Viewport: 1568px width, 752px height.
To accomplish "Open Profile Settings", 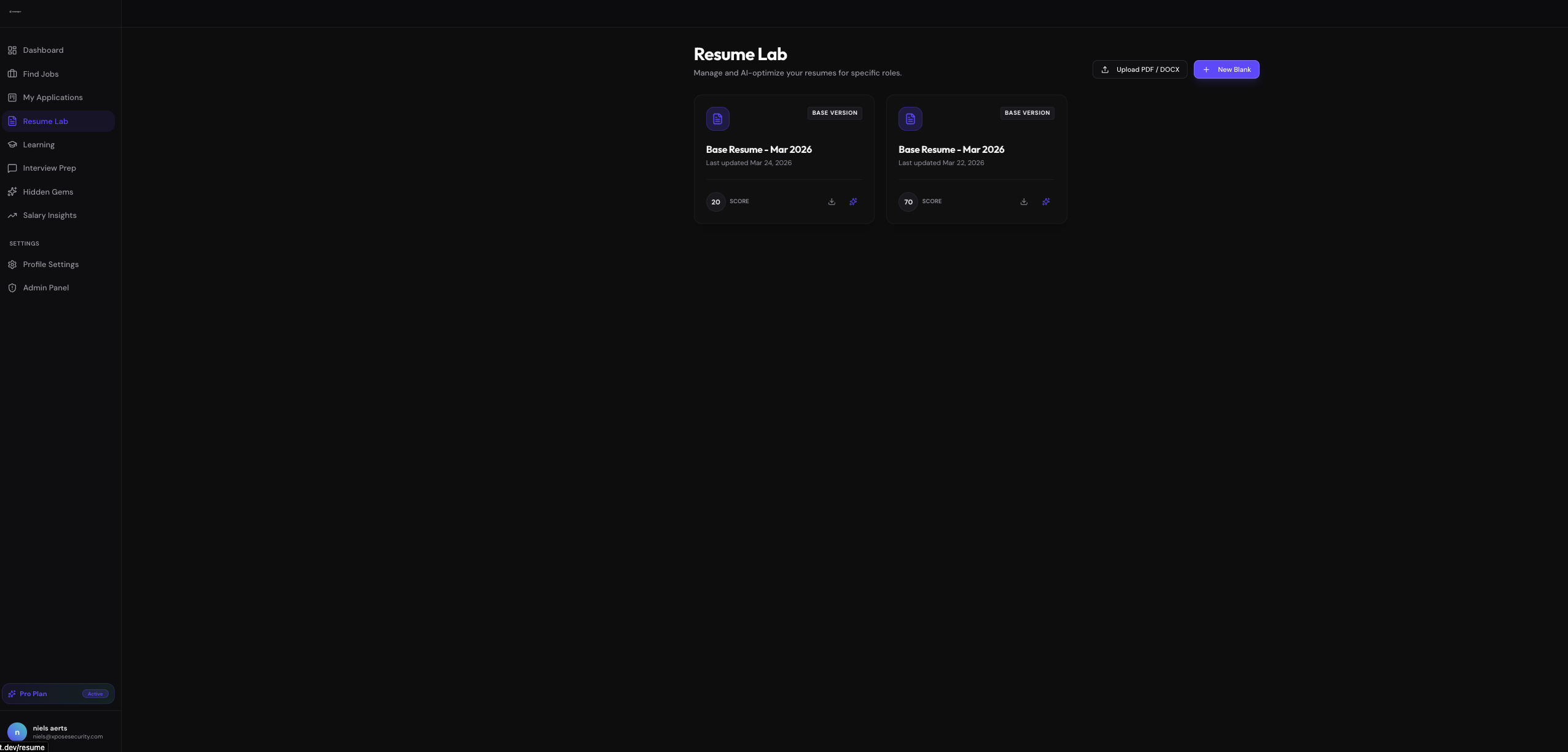I will (x=50, y=265).
